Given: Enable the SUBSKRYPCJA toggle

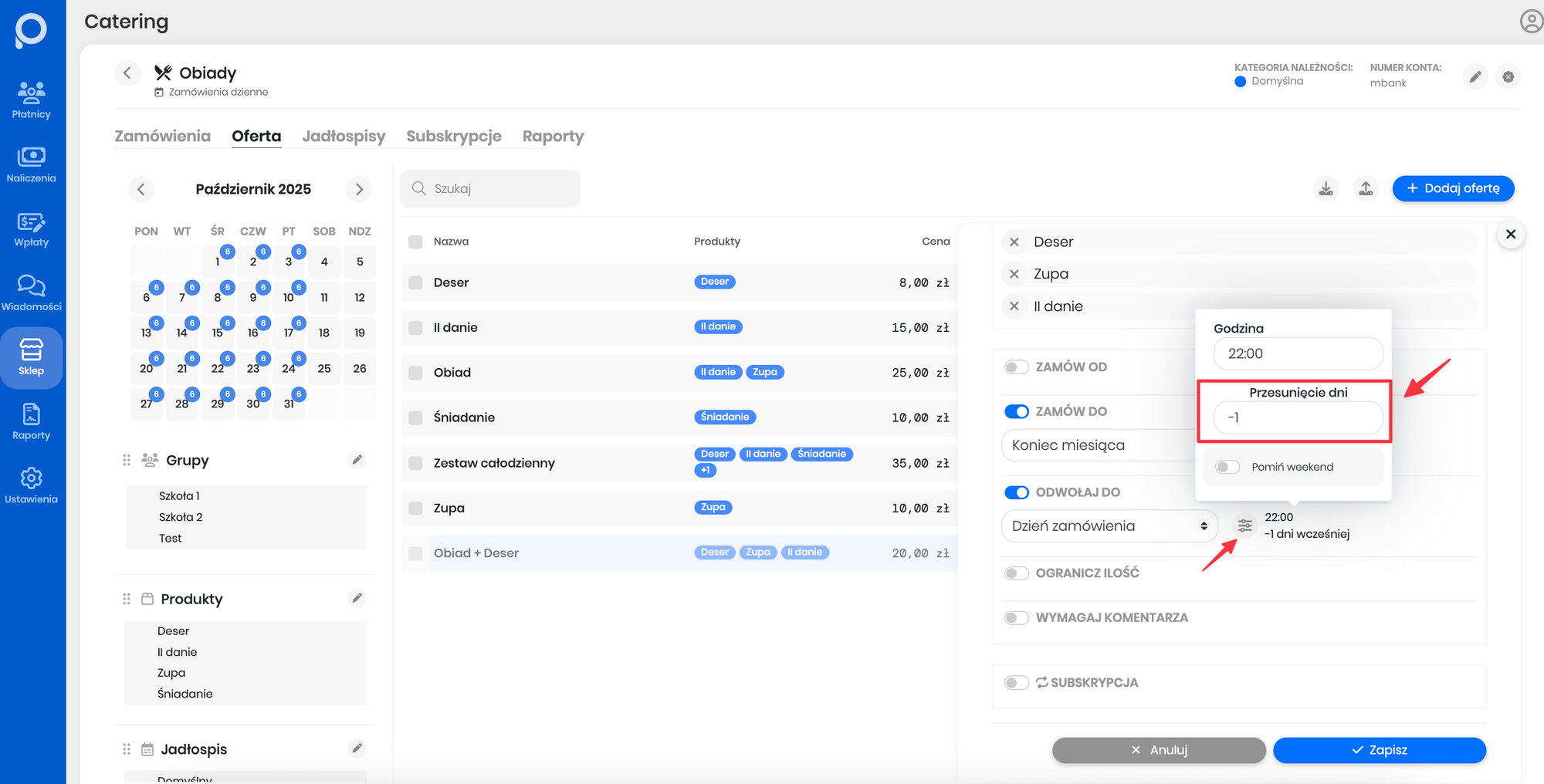Looking at the screenshot, I should tap(1017, 682).
